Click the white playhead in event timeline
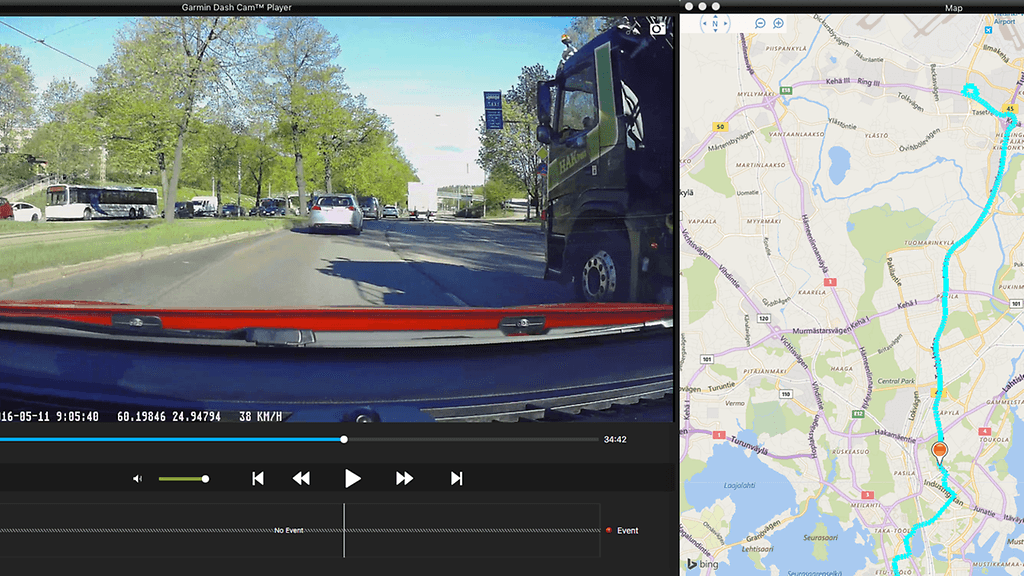 [x=344, y=530]
